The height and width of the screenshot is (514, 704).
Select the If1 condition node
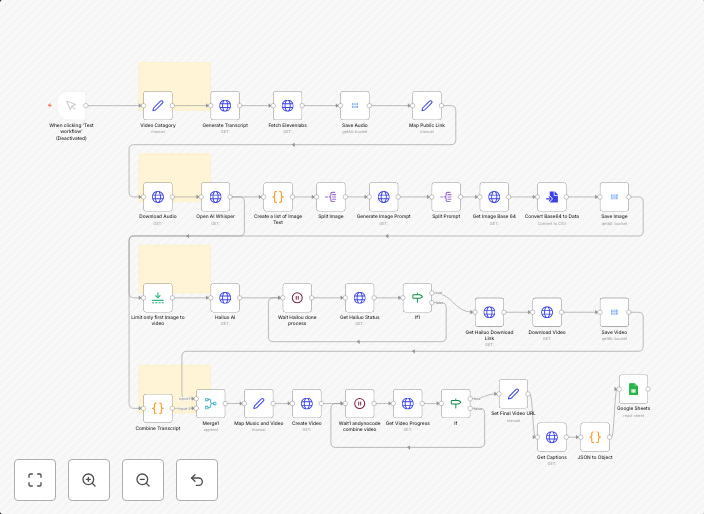[417, 297]
